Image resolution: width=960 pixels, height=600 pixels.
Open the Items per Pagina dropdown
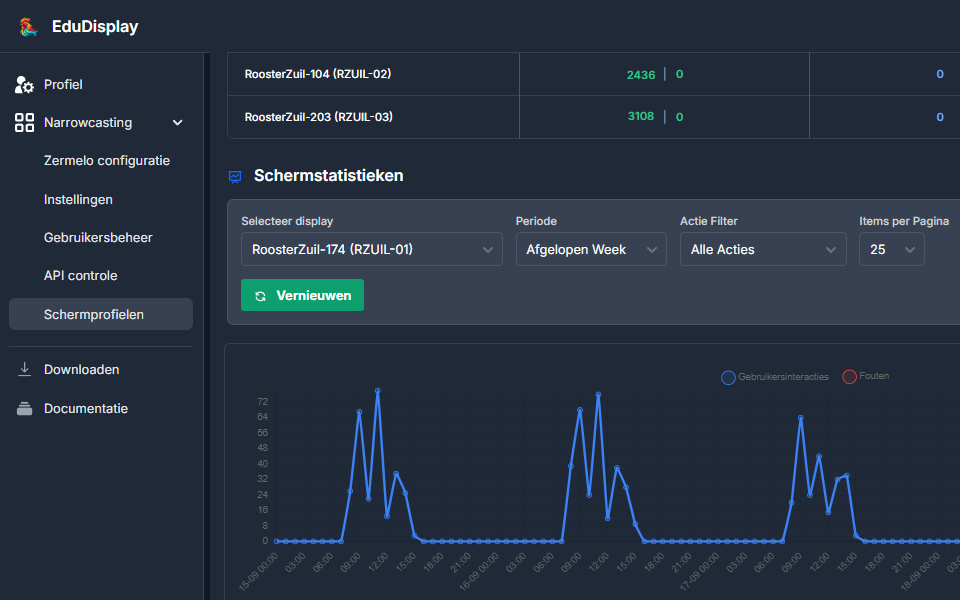[891, 250]
